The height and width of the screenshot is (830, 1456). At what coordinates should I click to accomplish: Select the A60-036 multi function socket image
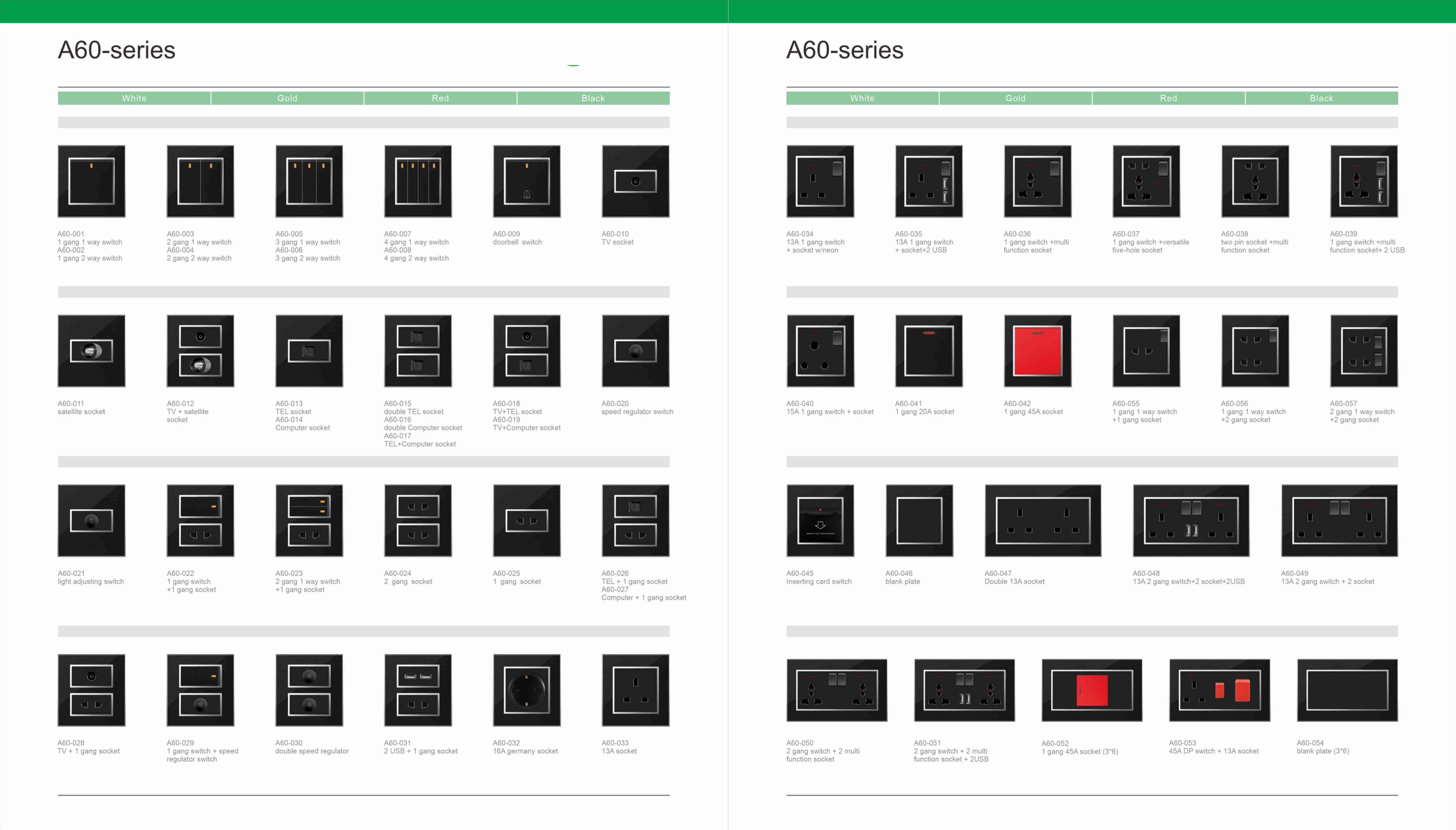pos(1038,181)
